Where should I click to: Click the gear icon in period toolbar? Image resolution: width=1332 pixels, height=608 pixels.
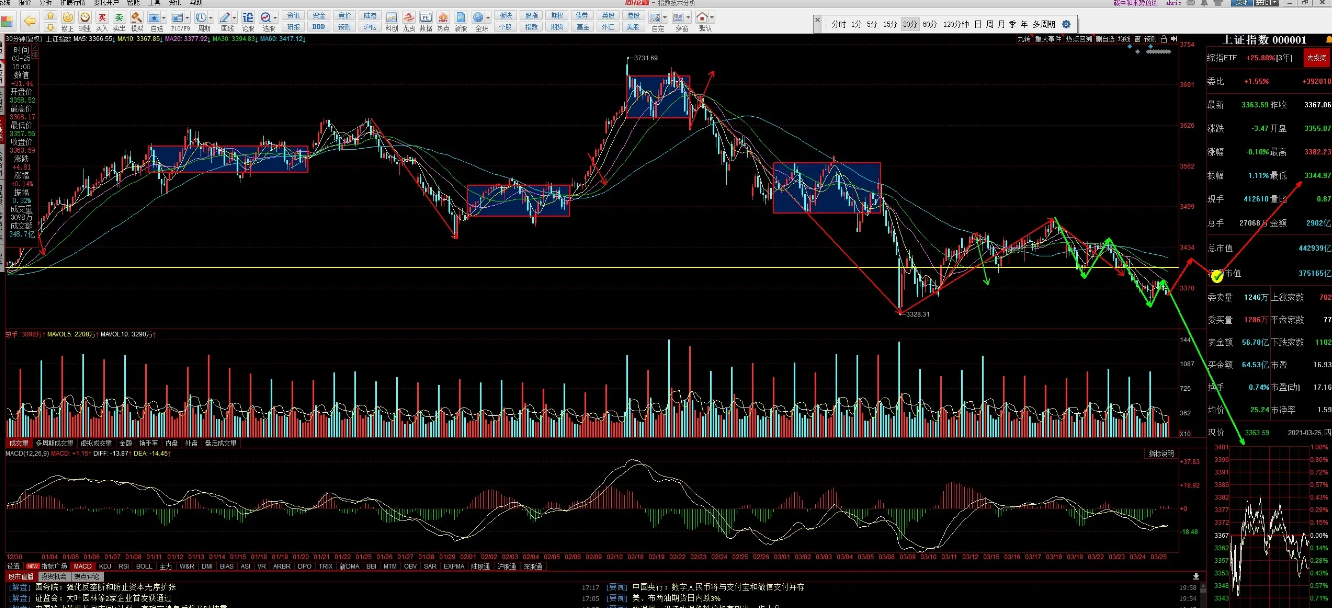[x=1065, y=24]
